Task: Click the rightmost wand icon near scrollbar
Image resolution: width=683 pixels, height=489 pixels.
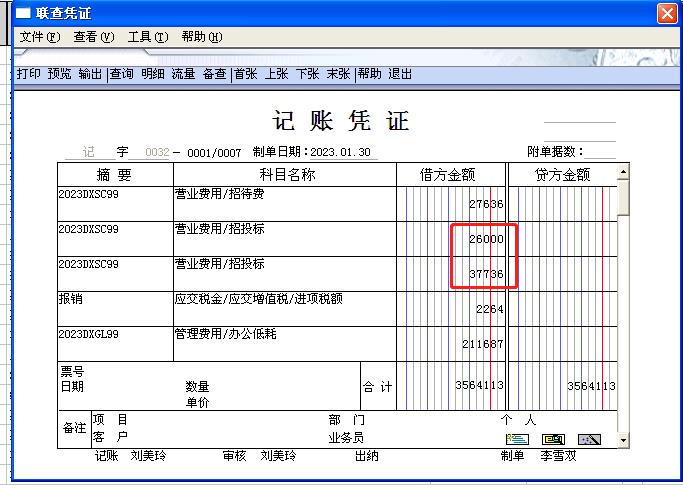Action: 589,439
